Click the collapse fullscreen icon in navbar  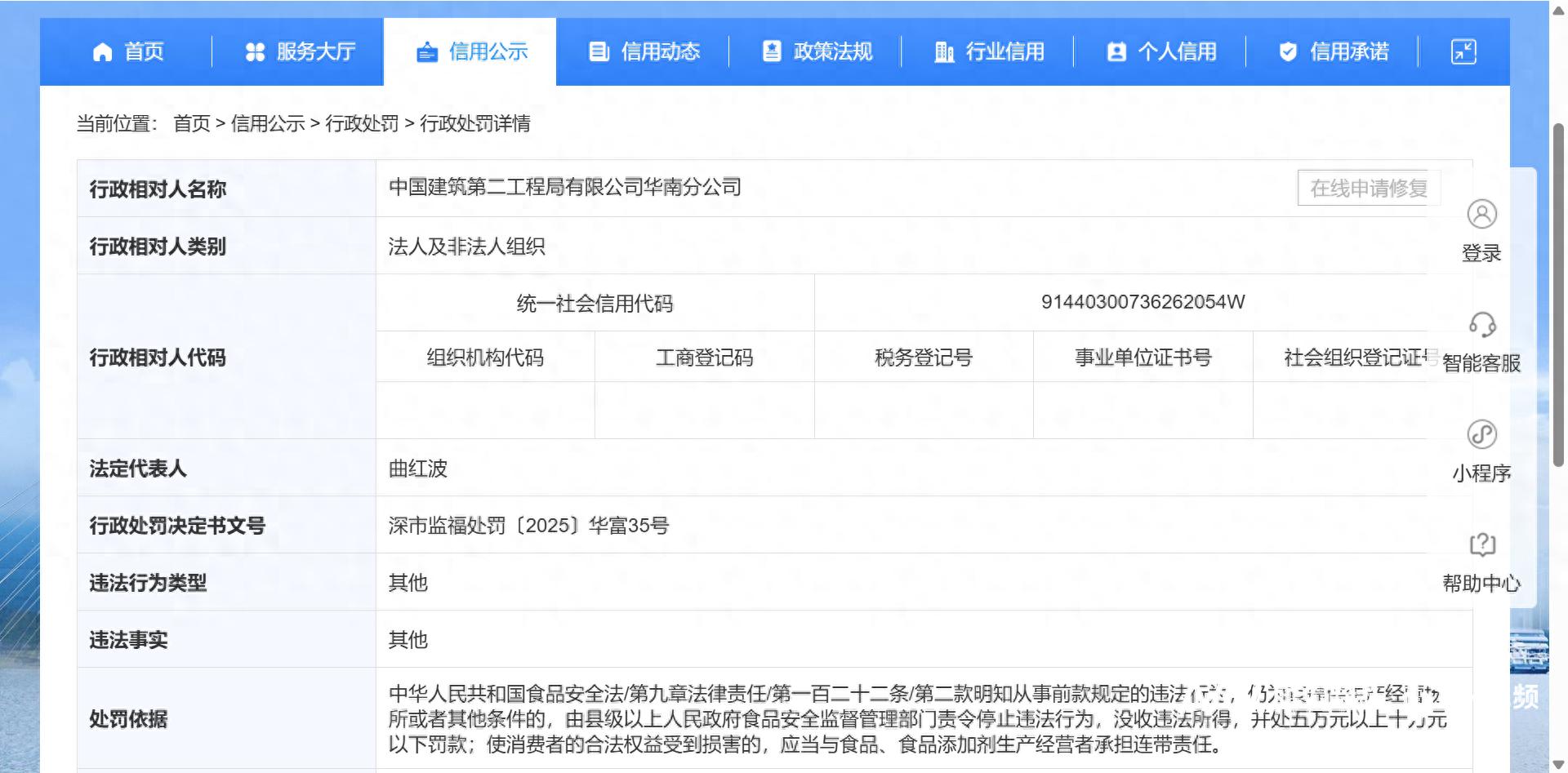1463,51
